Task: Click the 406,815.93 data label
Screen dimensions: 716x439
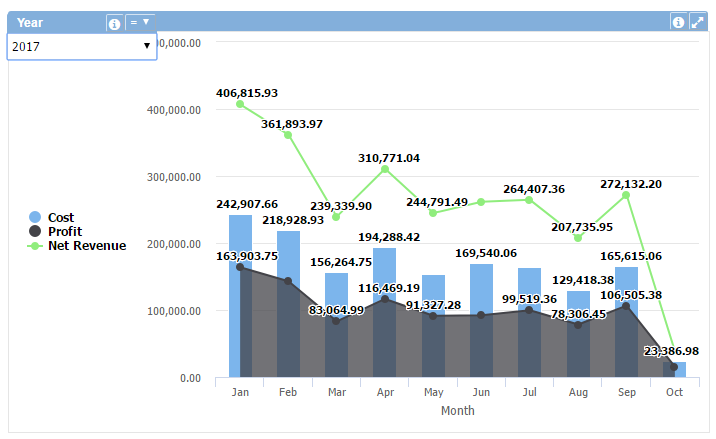Action: coord(247,93)
